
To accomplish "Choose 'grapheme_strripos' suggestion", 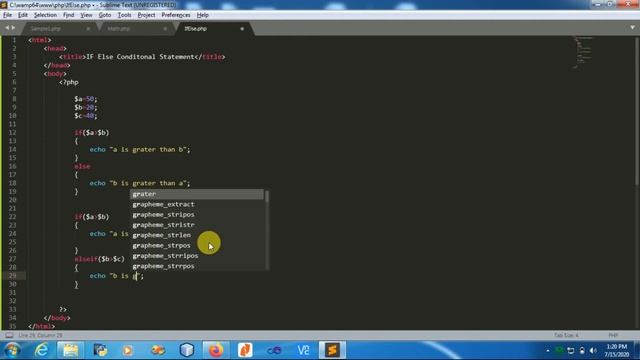I will [x=197, y=256].
